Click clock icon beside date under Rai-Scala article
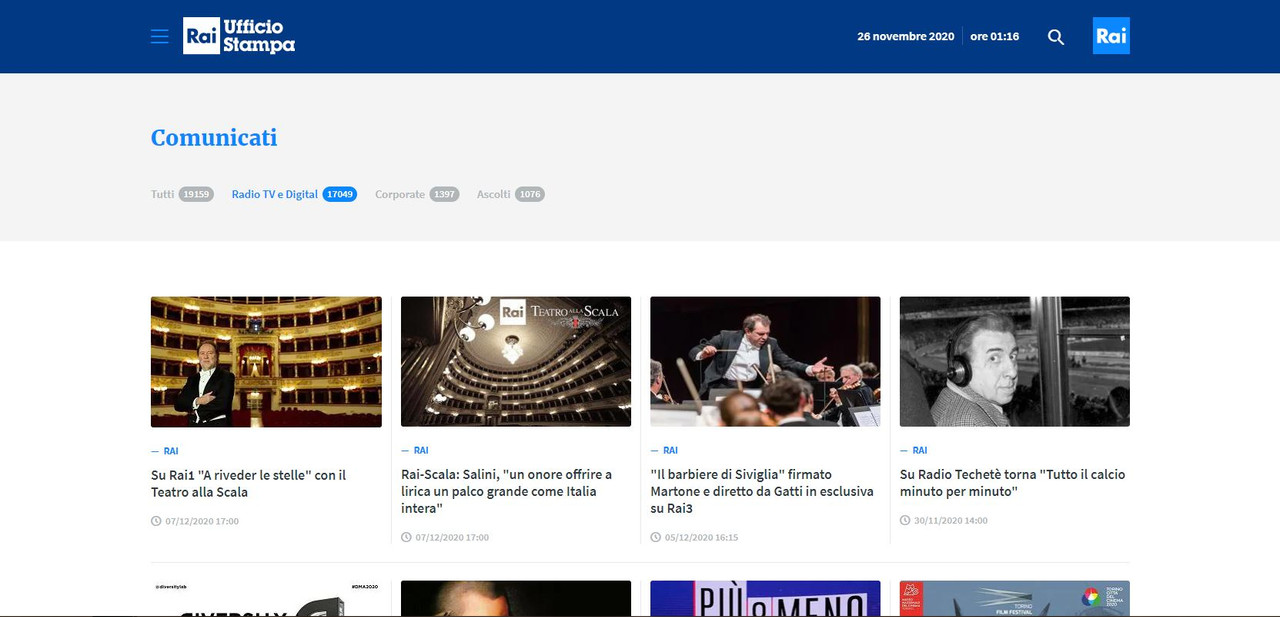 [406, 537]
